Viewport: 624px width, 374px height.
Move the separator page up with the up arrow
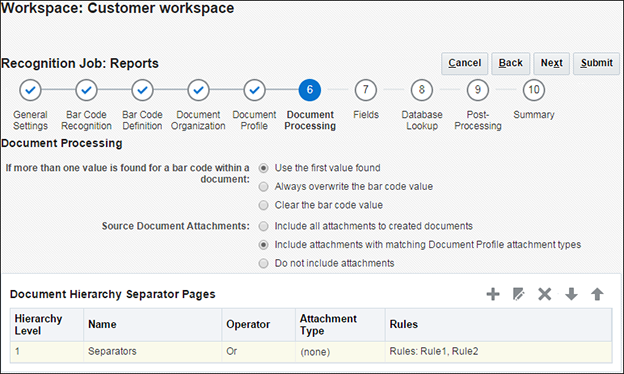pyautogui.click(x=597, y=294)
